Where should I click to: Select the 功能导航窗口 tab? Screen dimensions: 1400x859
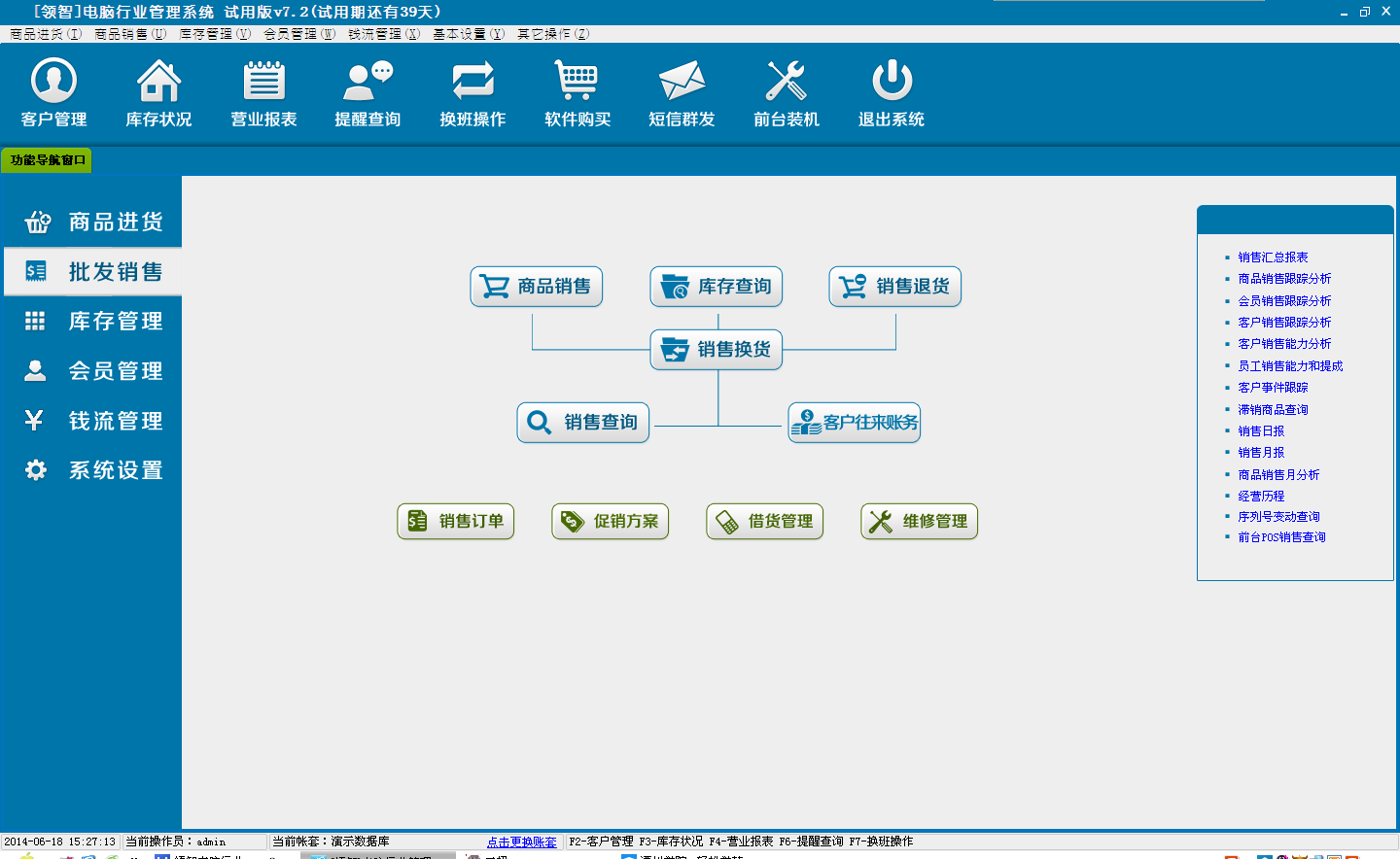[48, 160]
